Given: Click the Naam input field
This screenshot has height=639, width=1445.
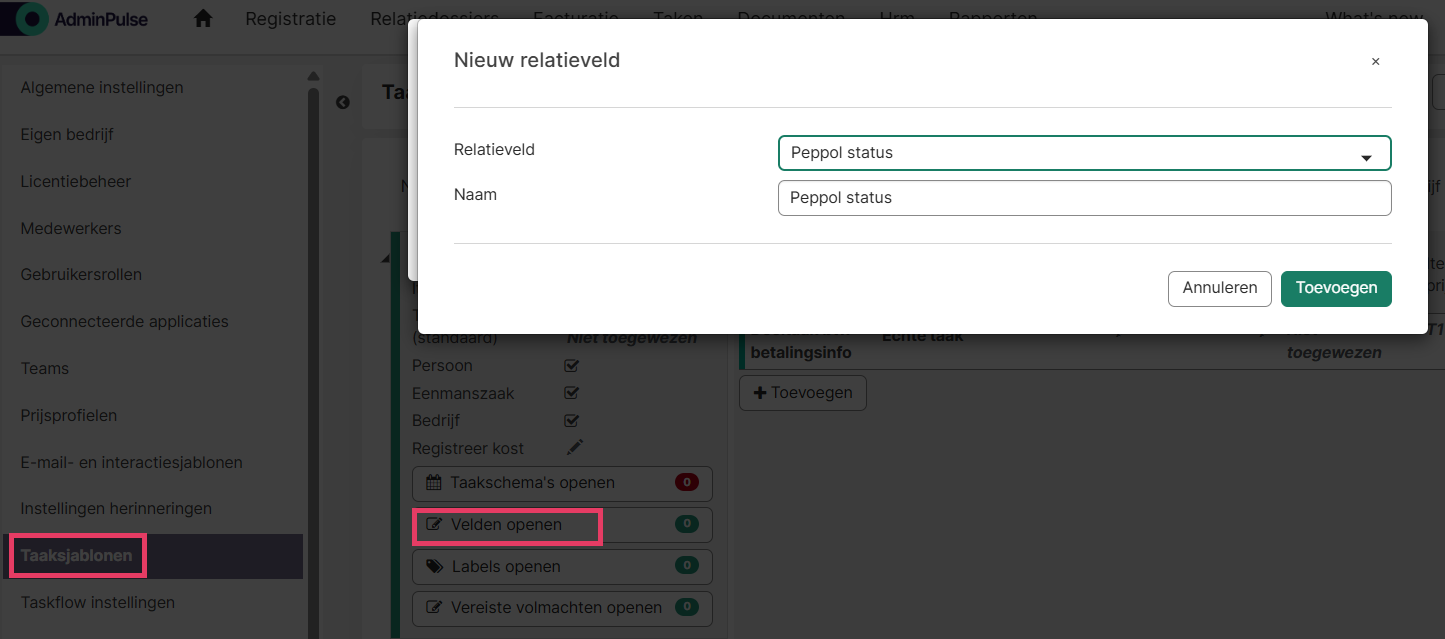Looking at the screenshot, I should [x=1084, y=198].
